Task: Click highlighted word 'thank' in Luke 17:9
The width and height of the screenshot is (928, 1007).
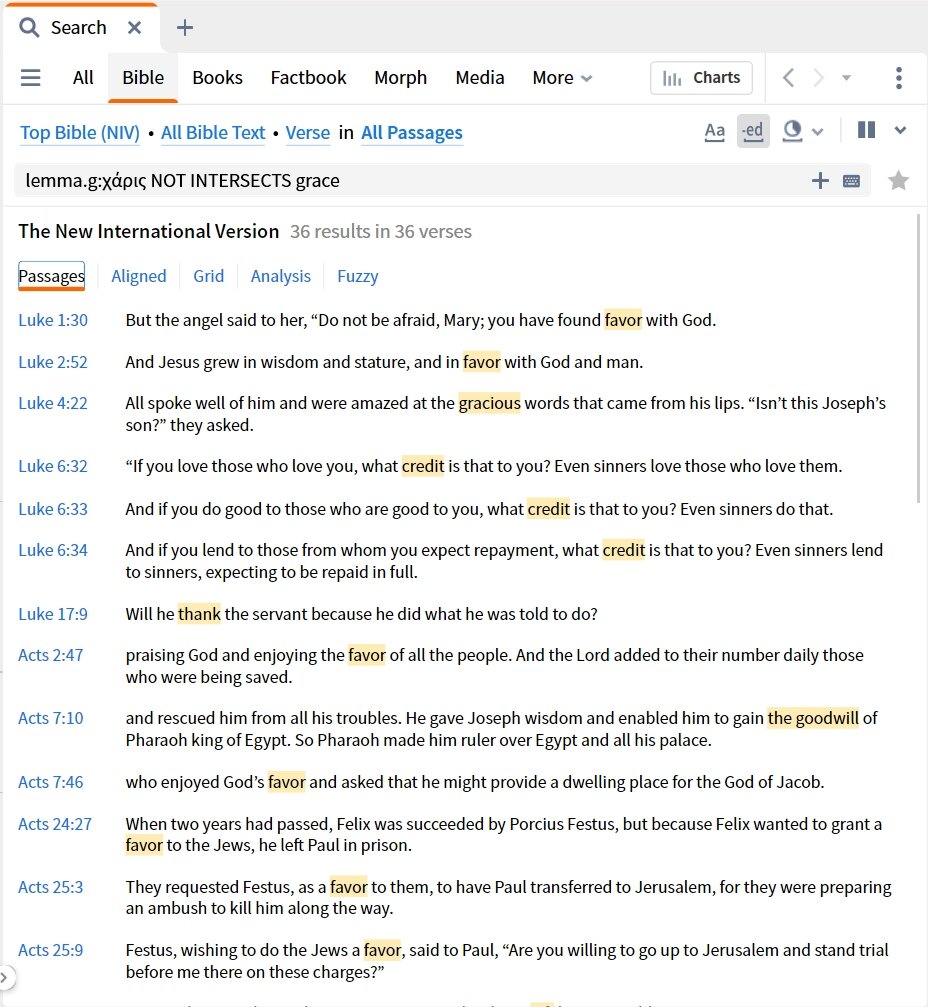Action: [x=199, y=614]
